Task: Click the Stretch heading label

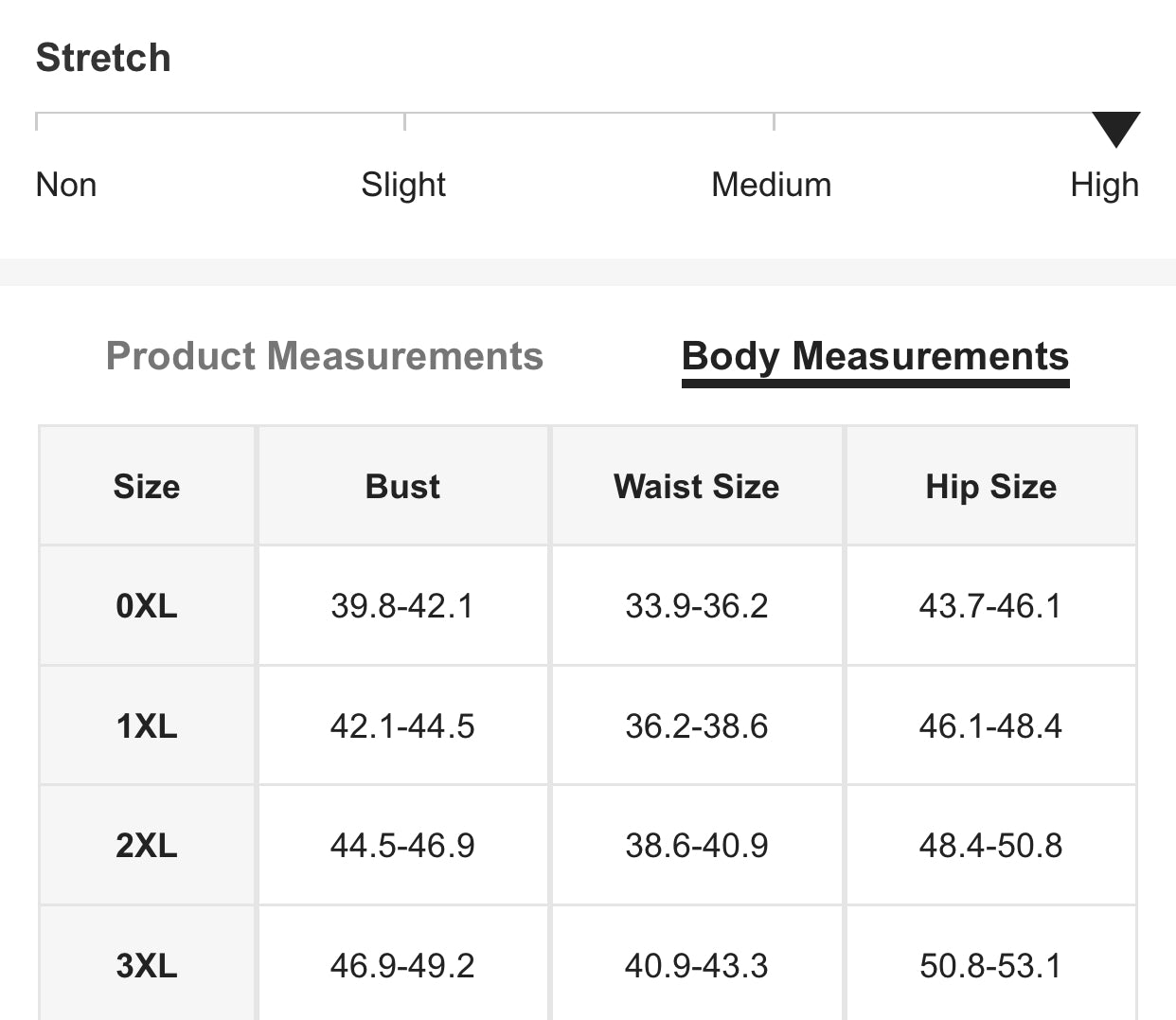Action: (103, 57)
